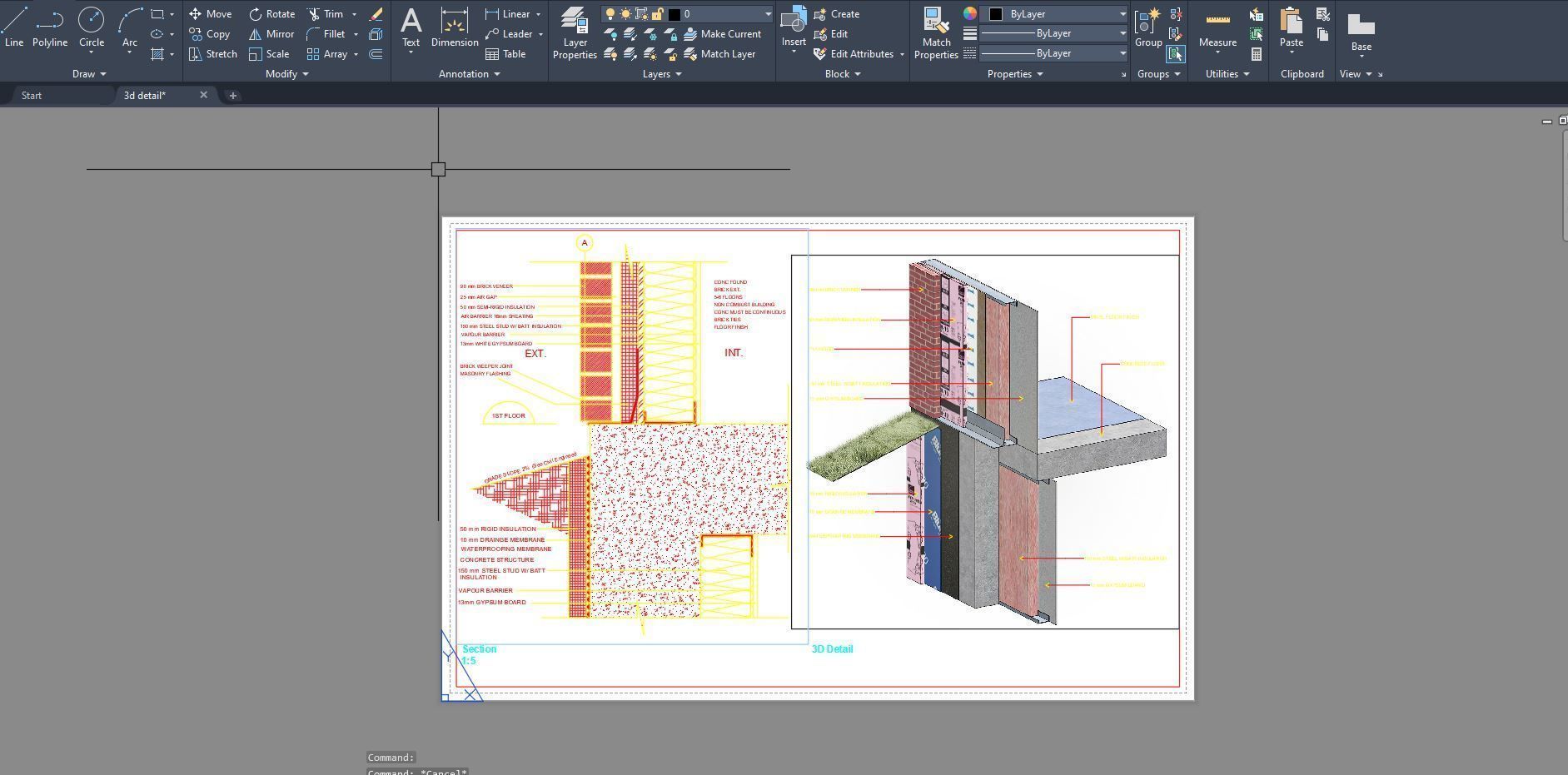1568x775 pixels.
Task: Select the Text annotation tool
Action: pyautogui.click(x=411, y=27)
